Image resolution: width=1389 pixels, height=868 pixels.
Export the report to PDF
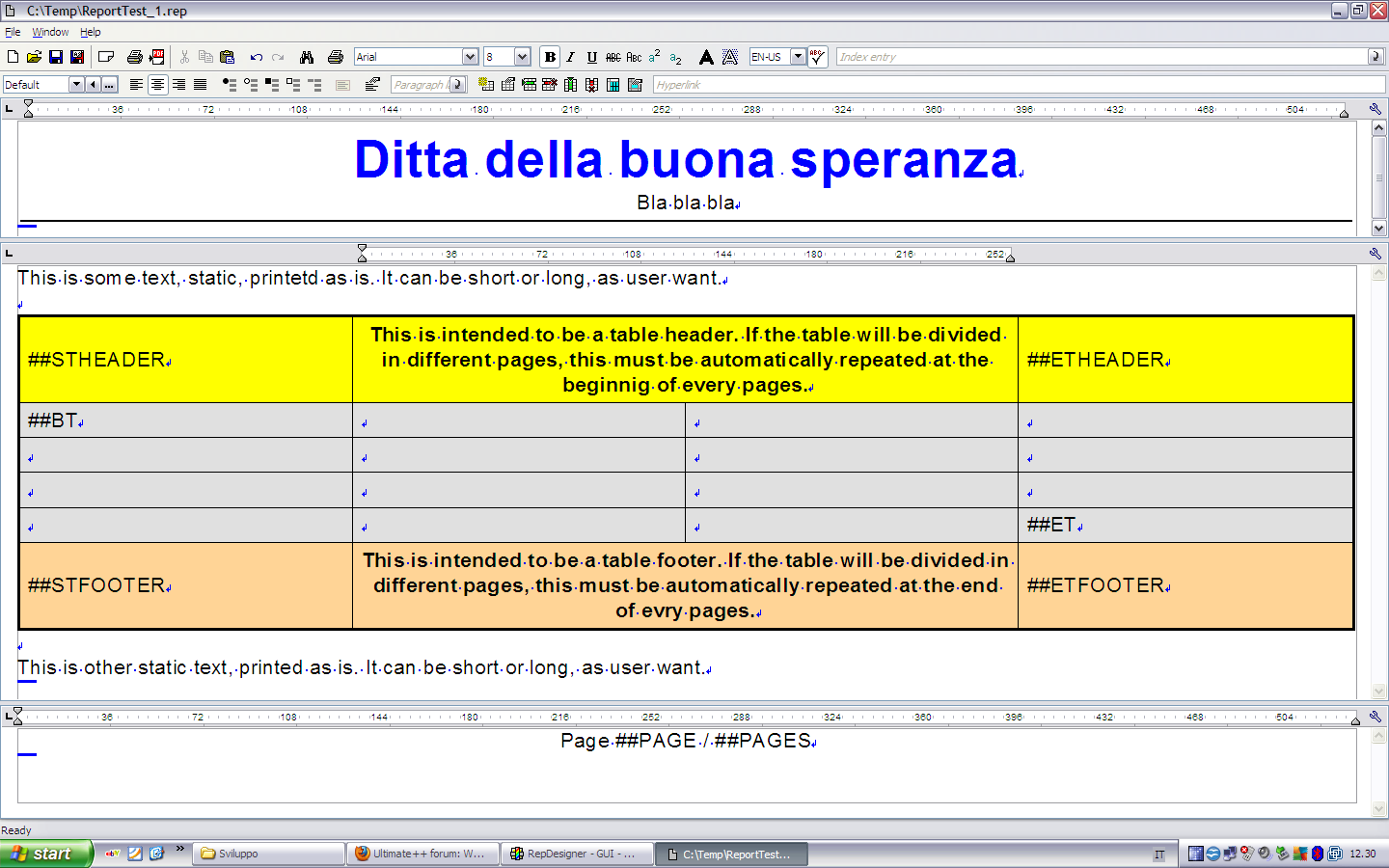(157, 57)
